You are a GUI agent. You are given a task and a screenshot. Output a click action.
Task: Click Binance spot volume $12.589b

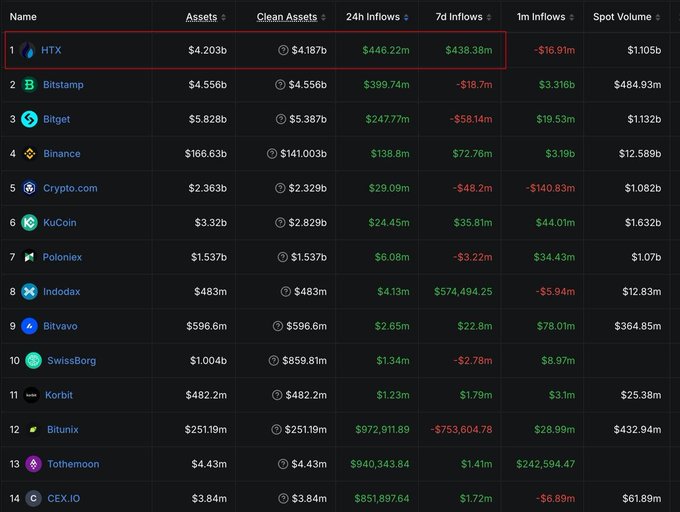coord(640,153)
